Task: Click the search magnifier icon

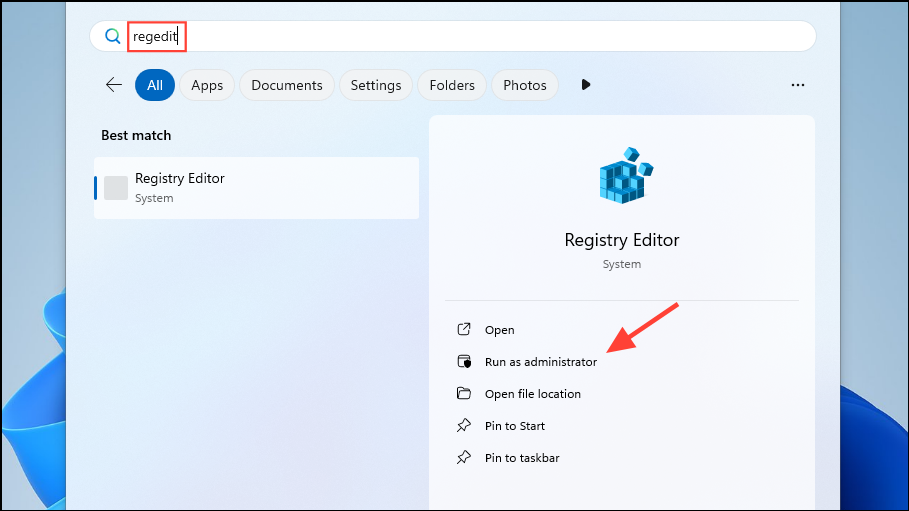Action: (112, 36)
